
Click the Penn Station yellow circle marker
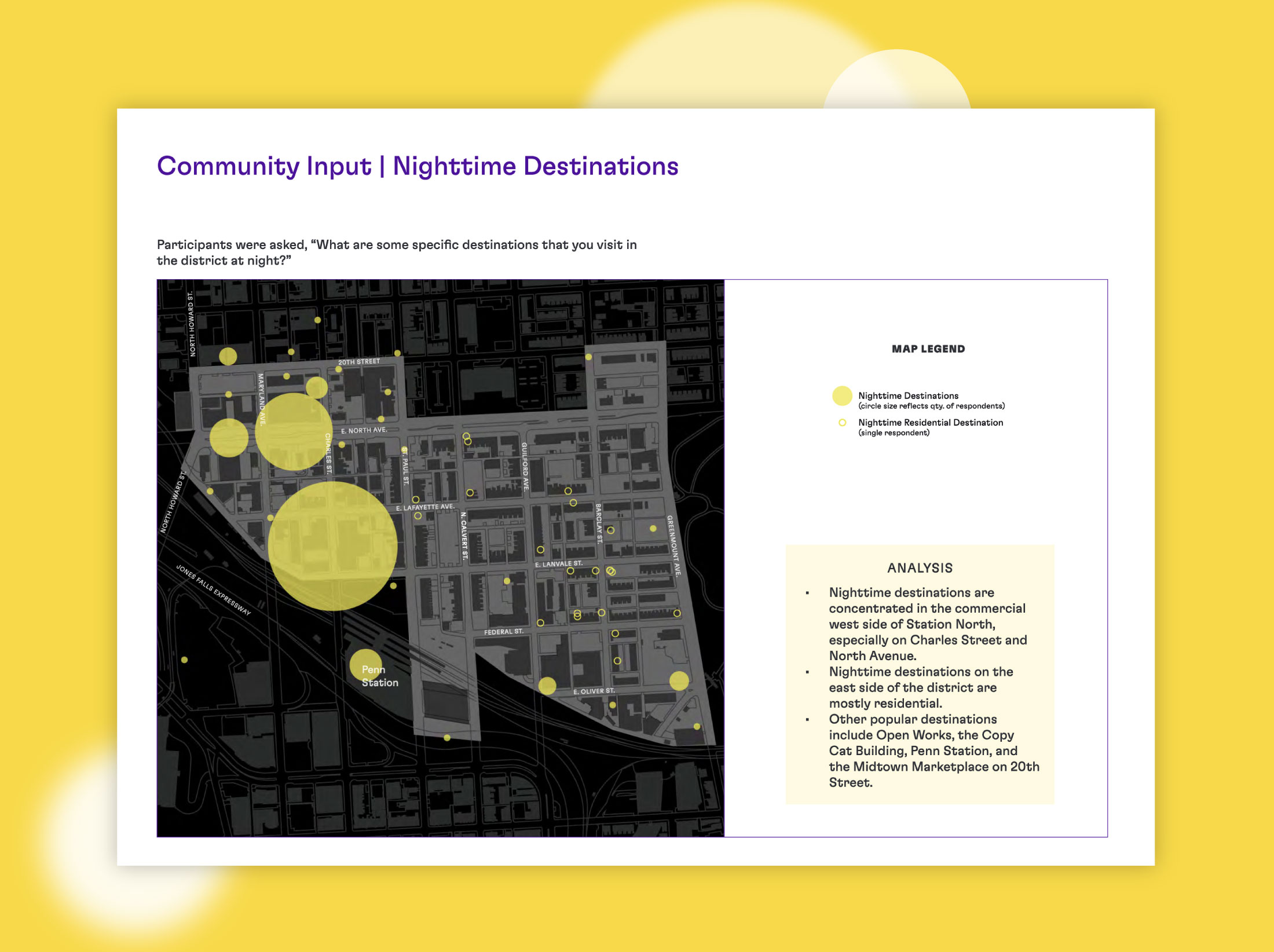click(x=366, y=665)
